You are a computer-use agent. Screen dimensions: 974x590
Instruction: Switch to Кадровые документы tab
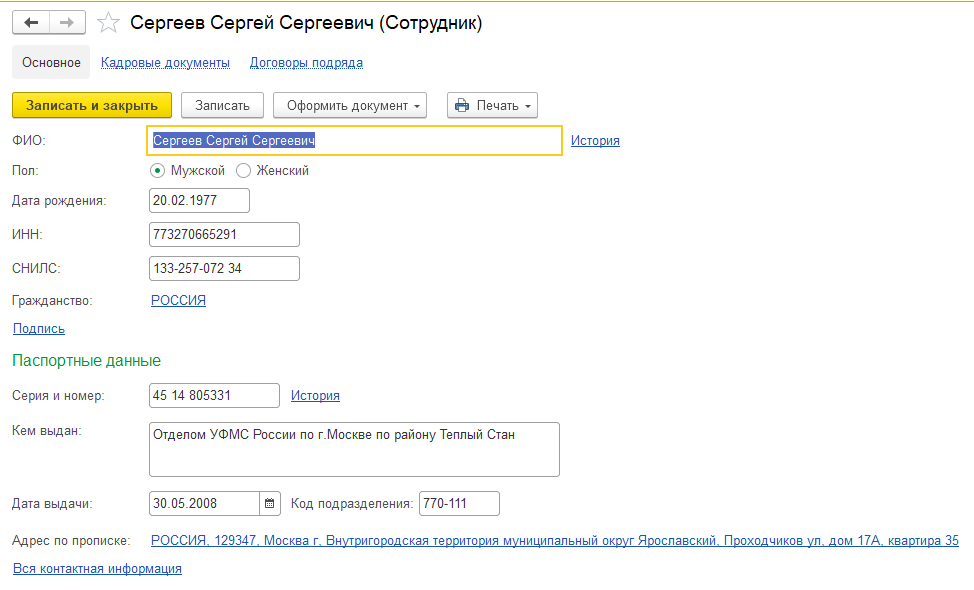pos(165,62)
